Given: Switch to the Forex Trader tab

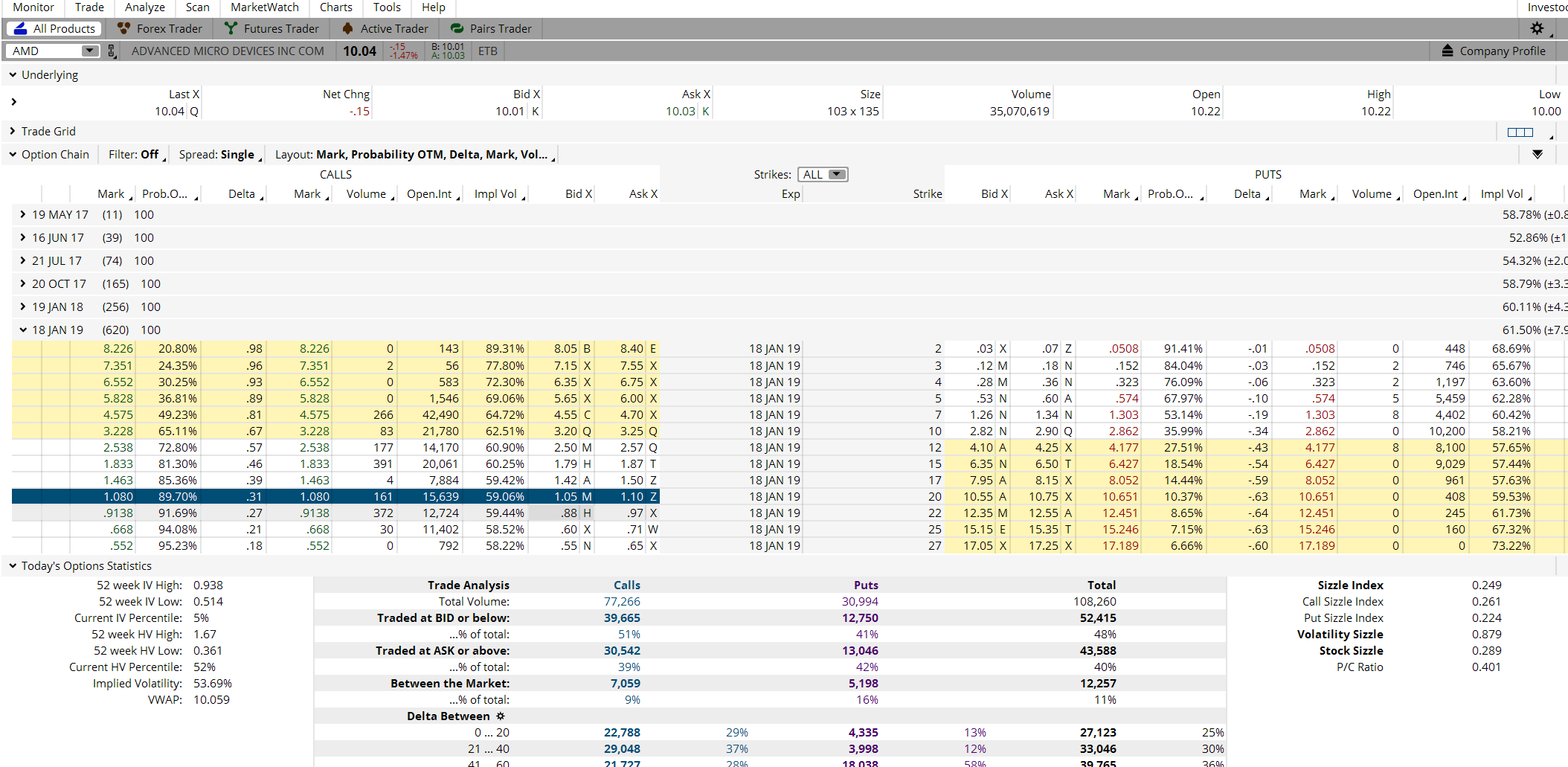Looking at the screenshot, I should [159, 29].
